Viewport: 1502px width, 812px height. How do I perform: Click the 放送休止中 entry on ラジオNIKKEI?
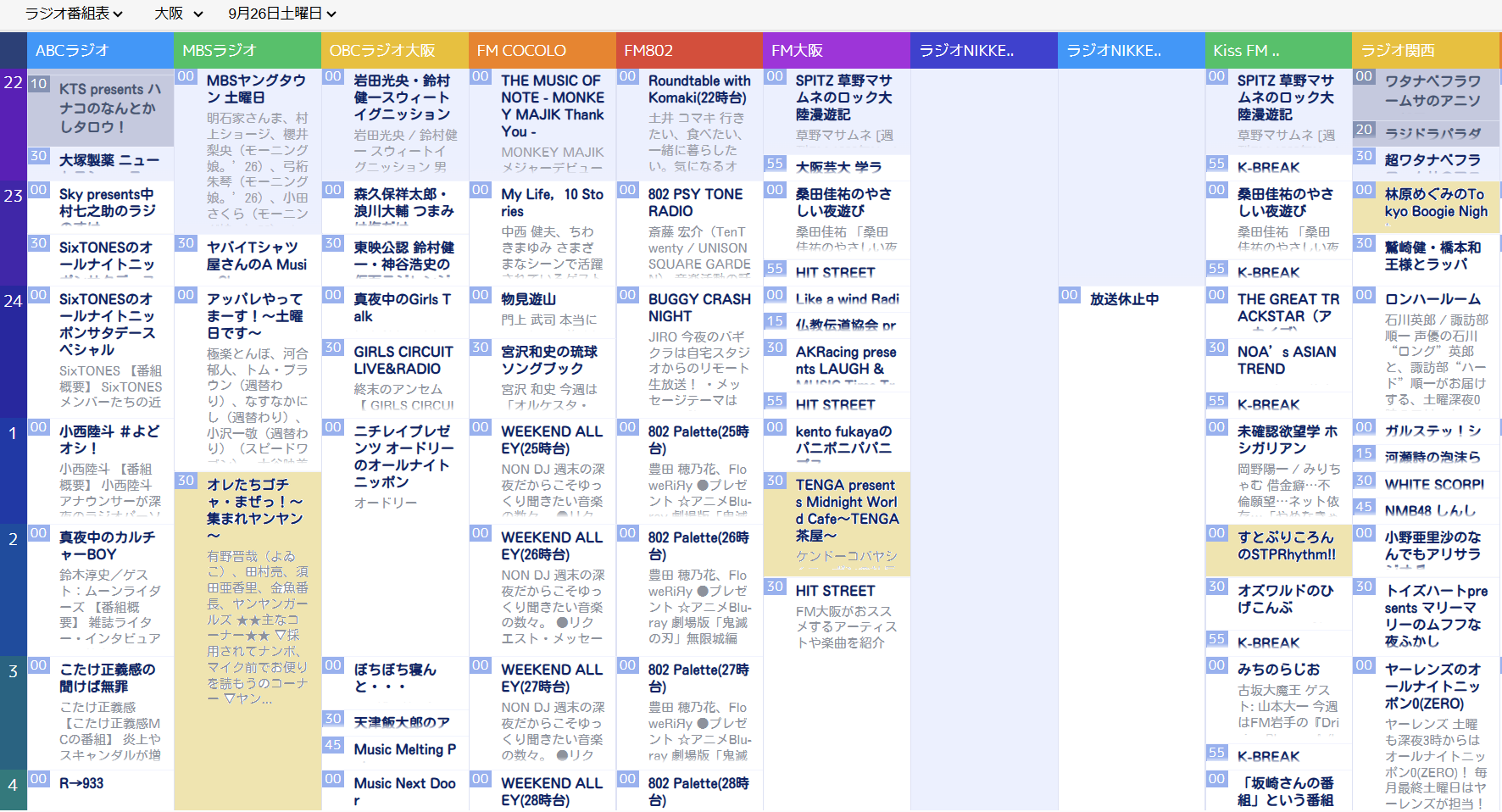tap(1124, 299)
